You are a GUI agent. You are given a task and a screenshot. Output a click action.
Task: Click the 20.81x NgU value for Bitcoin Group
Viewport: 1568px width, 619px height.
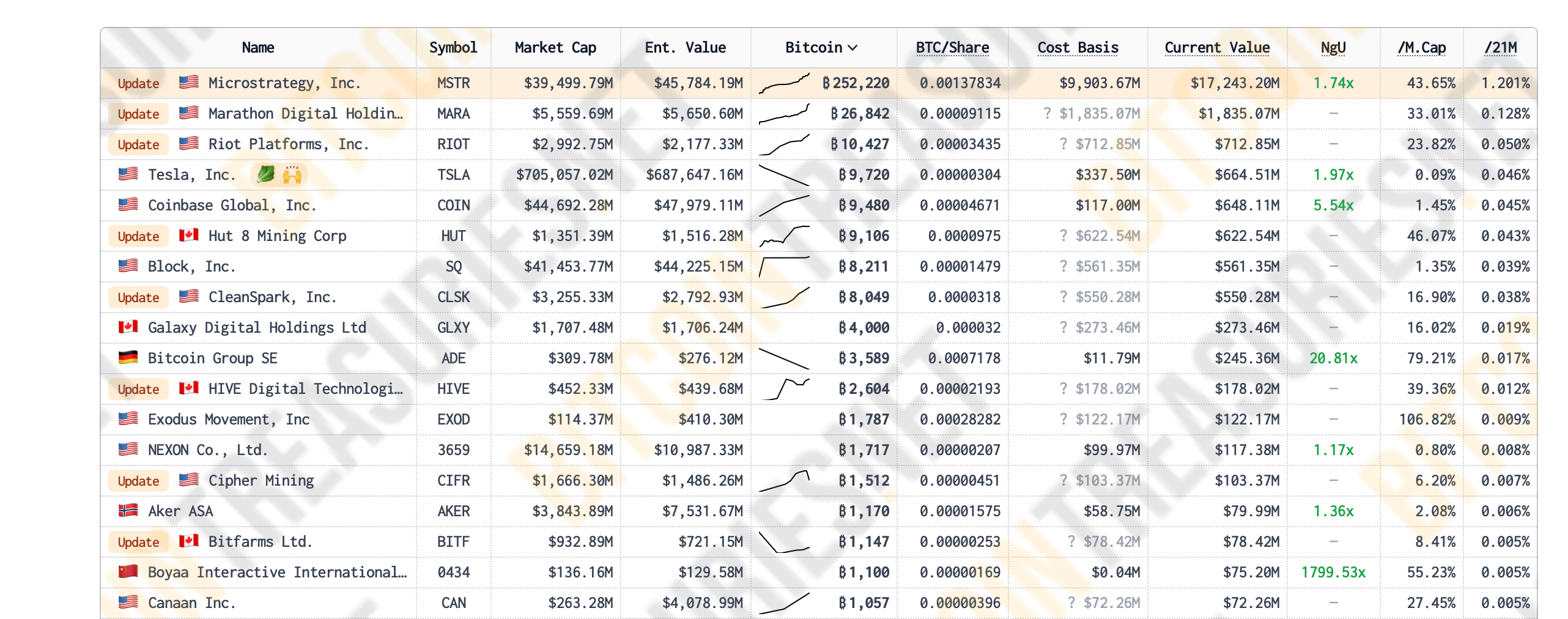coord(1333,358)
